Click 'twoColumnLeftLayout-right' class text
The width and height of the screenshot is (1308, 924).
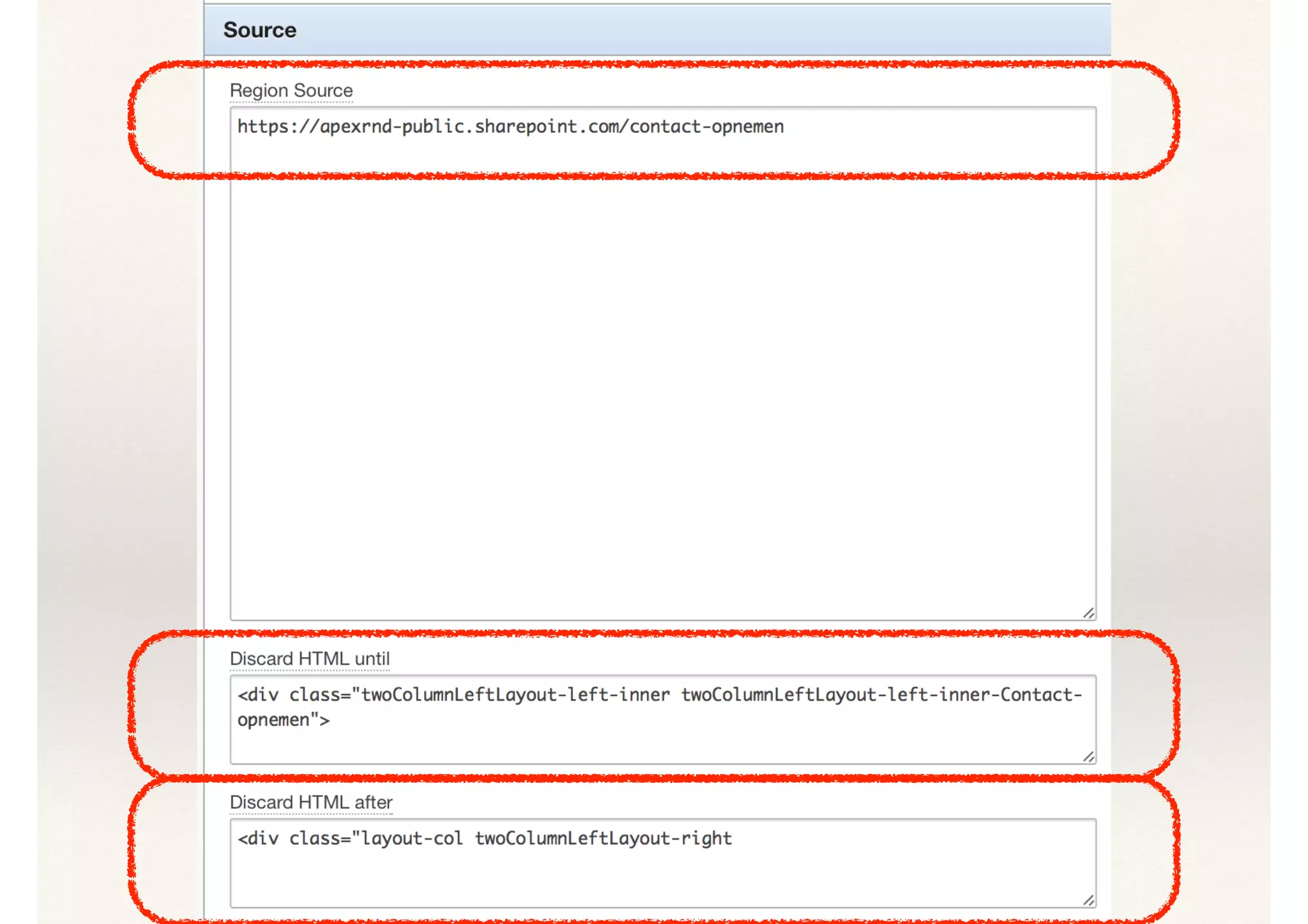point(603,838)
